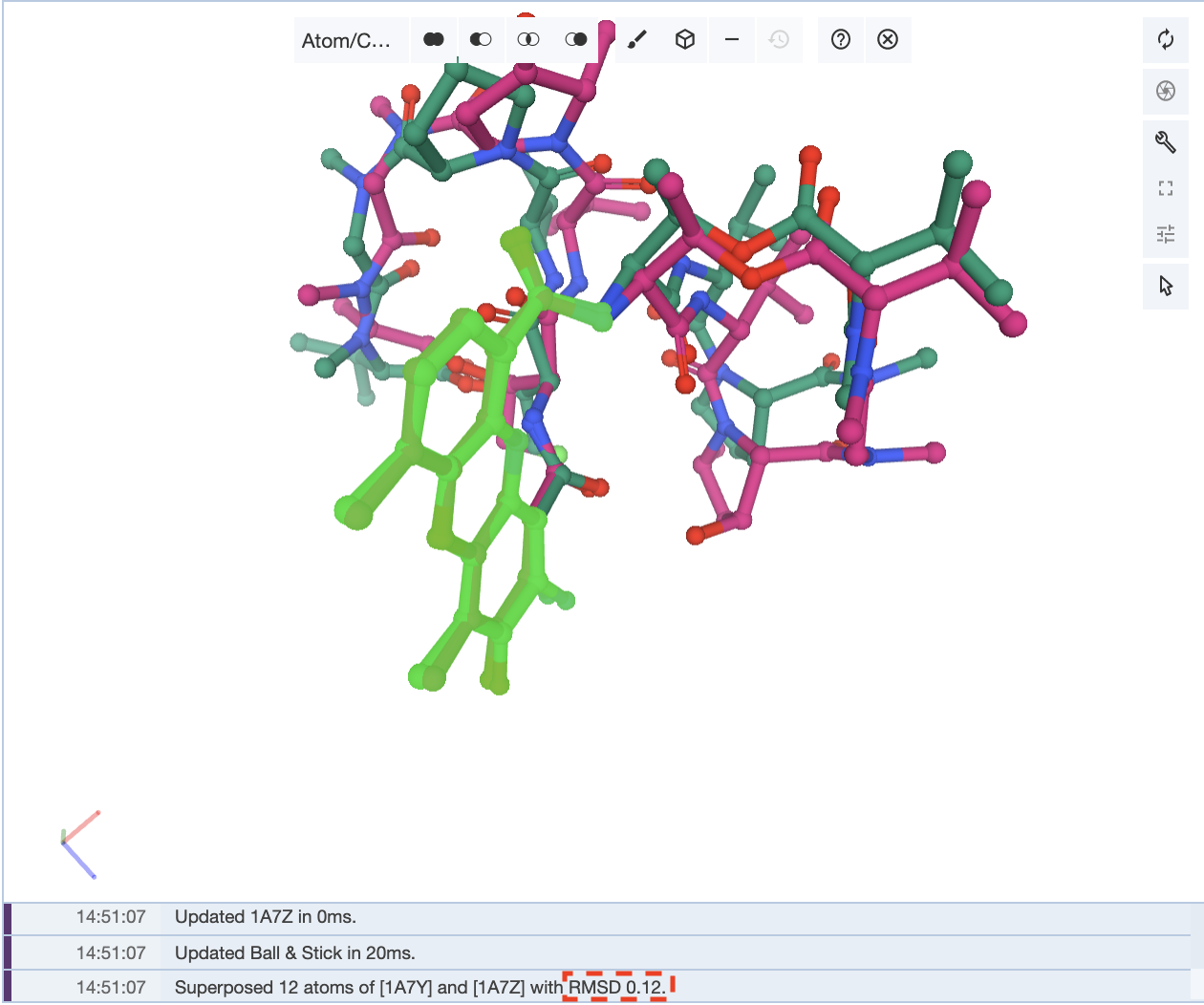Reset the camera view using rotate icon
Screen dimensions: 1204x1005
click(1165, 40)
